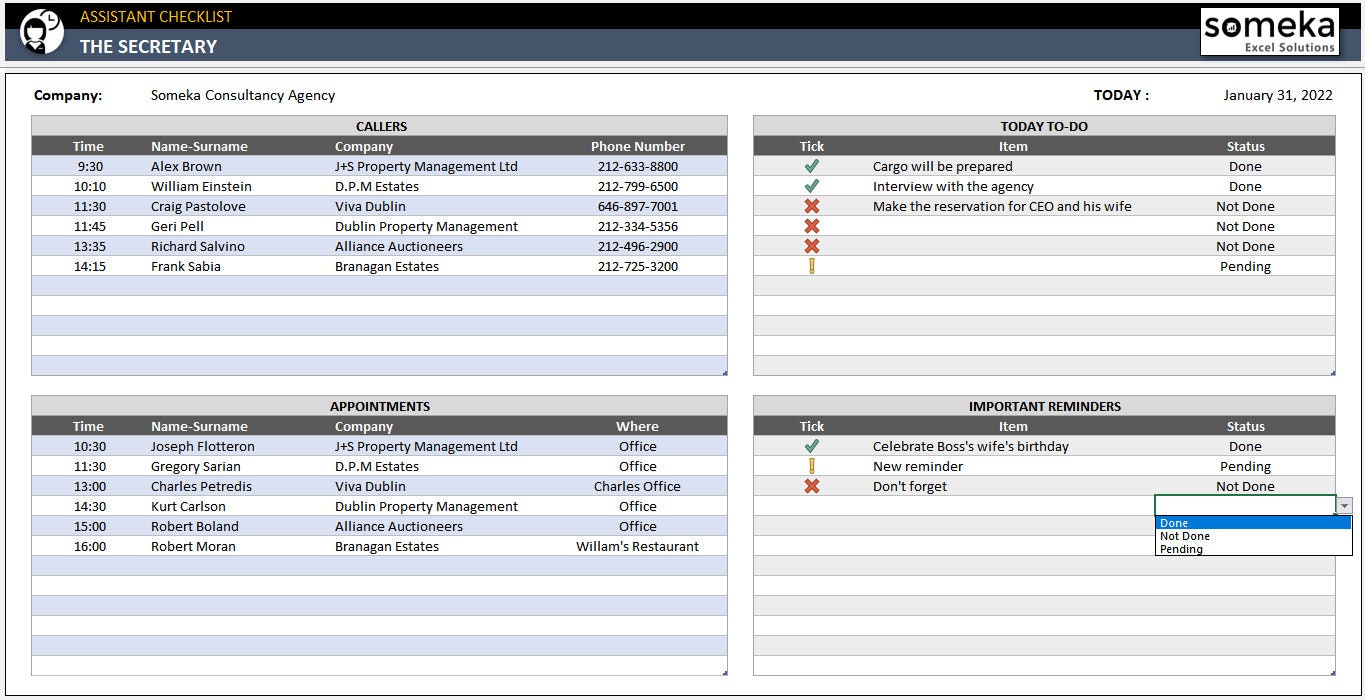Click the green checkmark for 'Cargo will be prepared'
The height and width of the screenshot is (700, 1365).
[x=811, y=166]
